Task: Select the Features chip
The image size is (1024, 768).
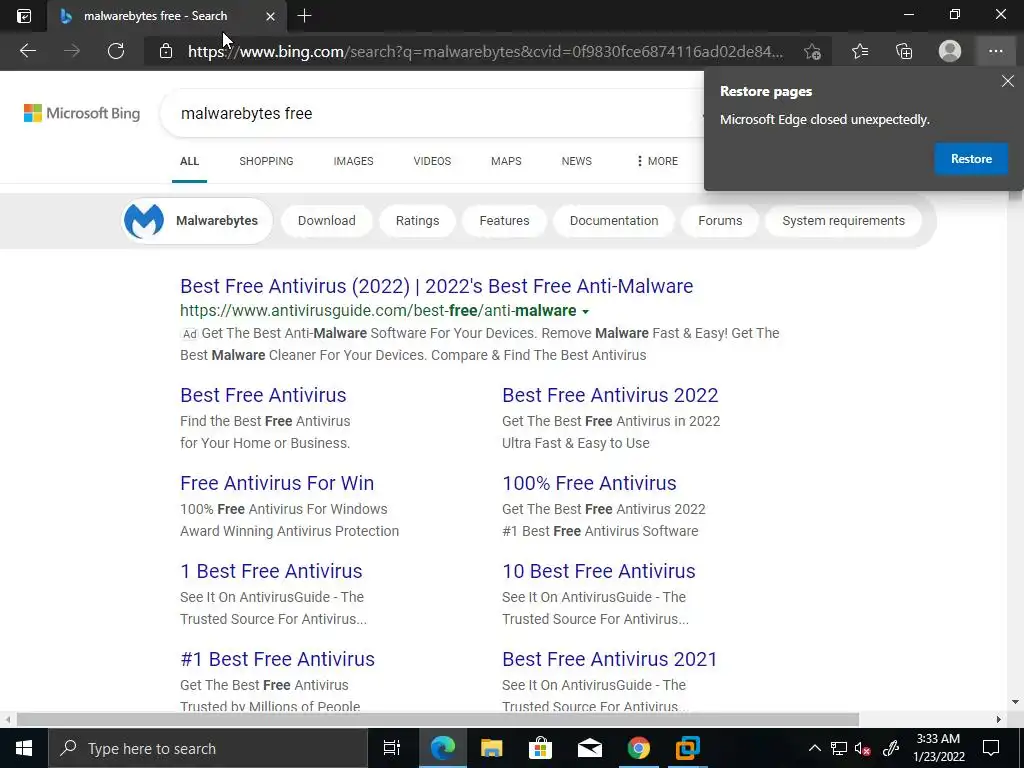Action: (504, 221)
